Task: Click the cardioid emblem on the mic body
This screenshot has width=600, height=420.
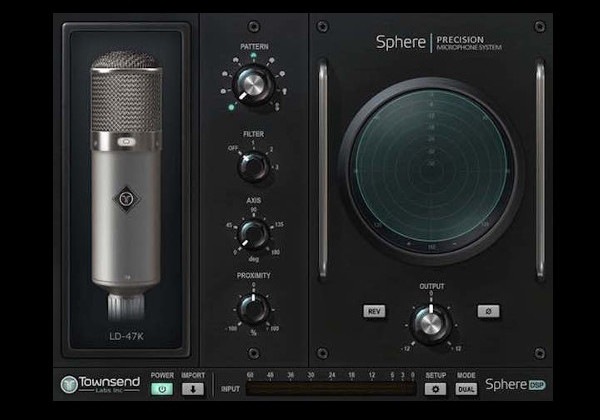Action: pos(126,199)
